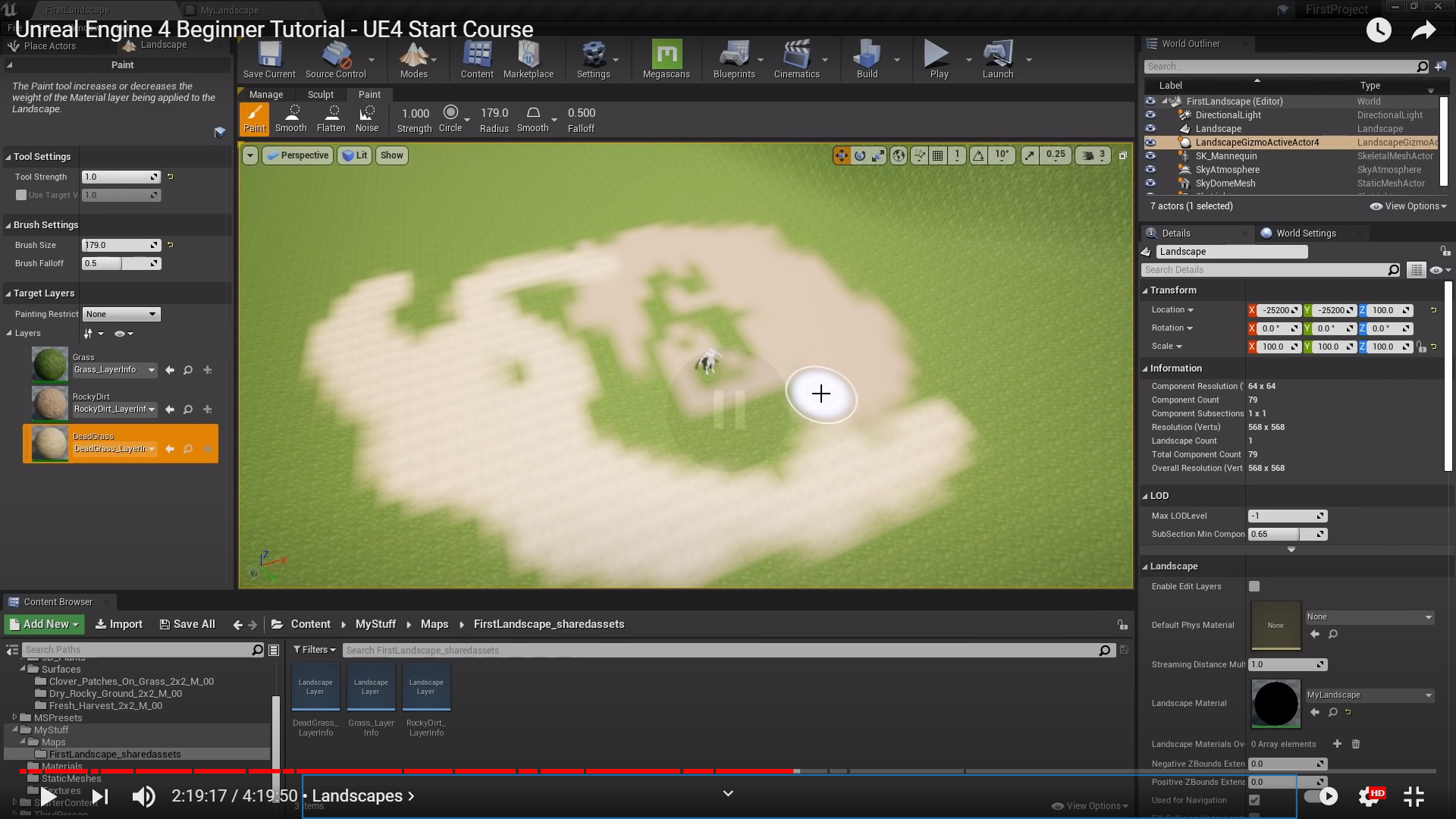This screenshot has height=819, width=1456.
Task: Click the Add New button
Action: (x=45, y=624)
